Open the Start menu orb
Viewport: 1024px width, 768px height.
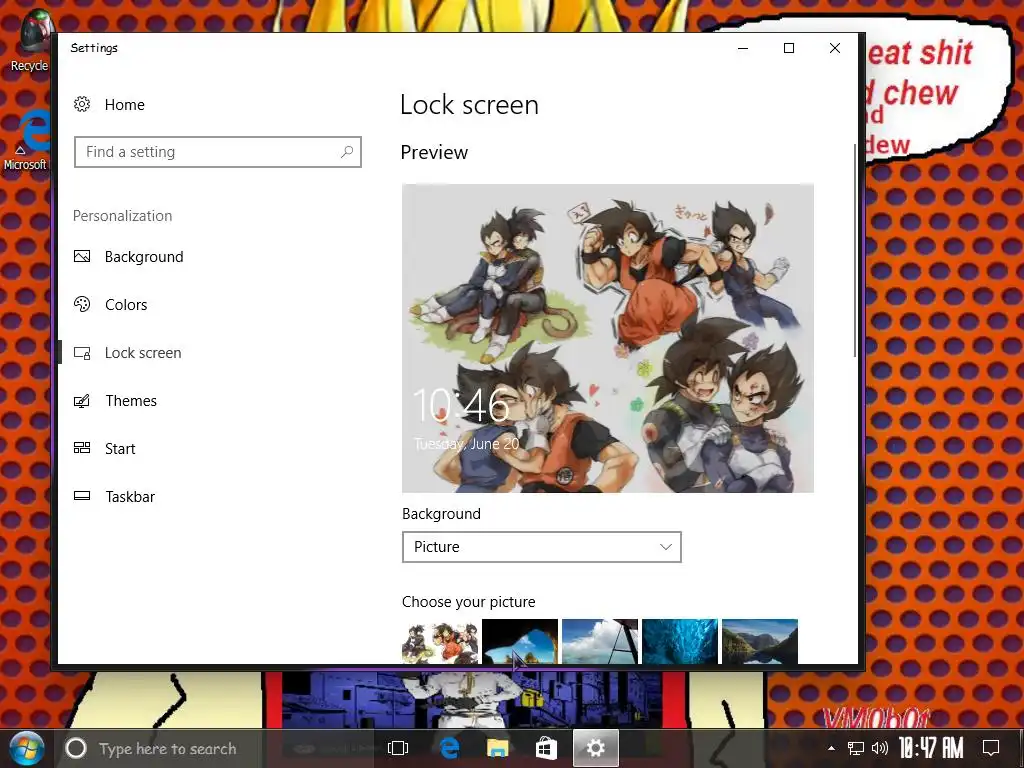(x=26, y=748)
